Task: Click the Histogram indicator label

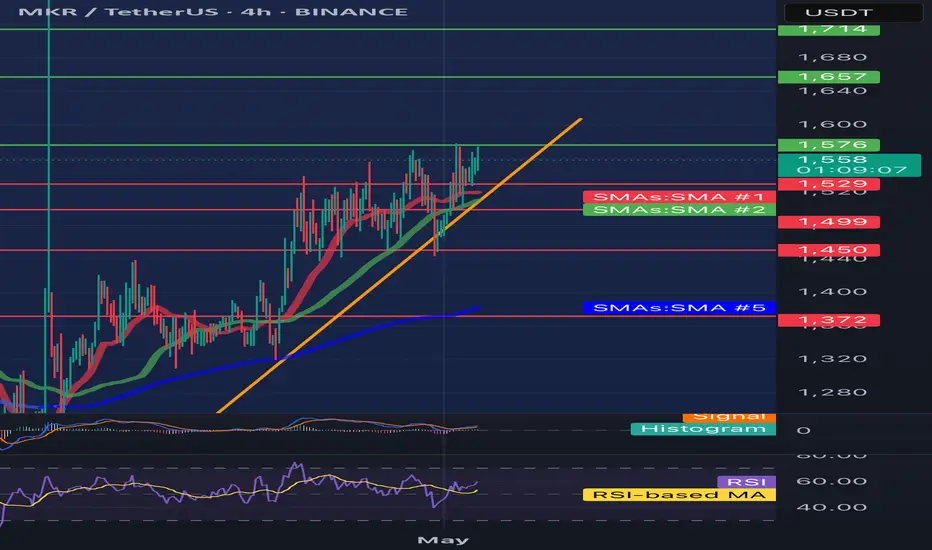Action: (x=703, y=429)
